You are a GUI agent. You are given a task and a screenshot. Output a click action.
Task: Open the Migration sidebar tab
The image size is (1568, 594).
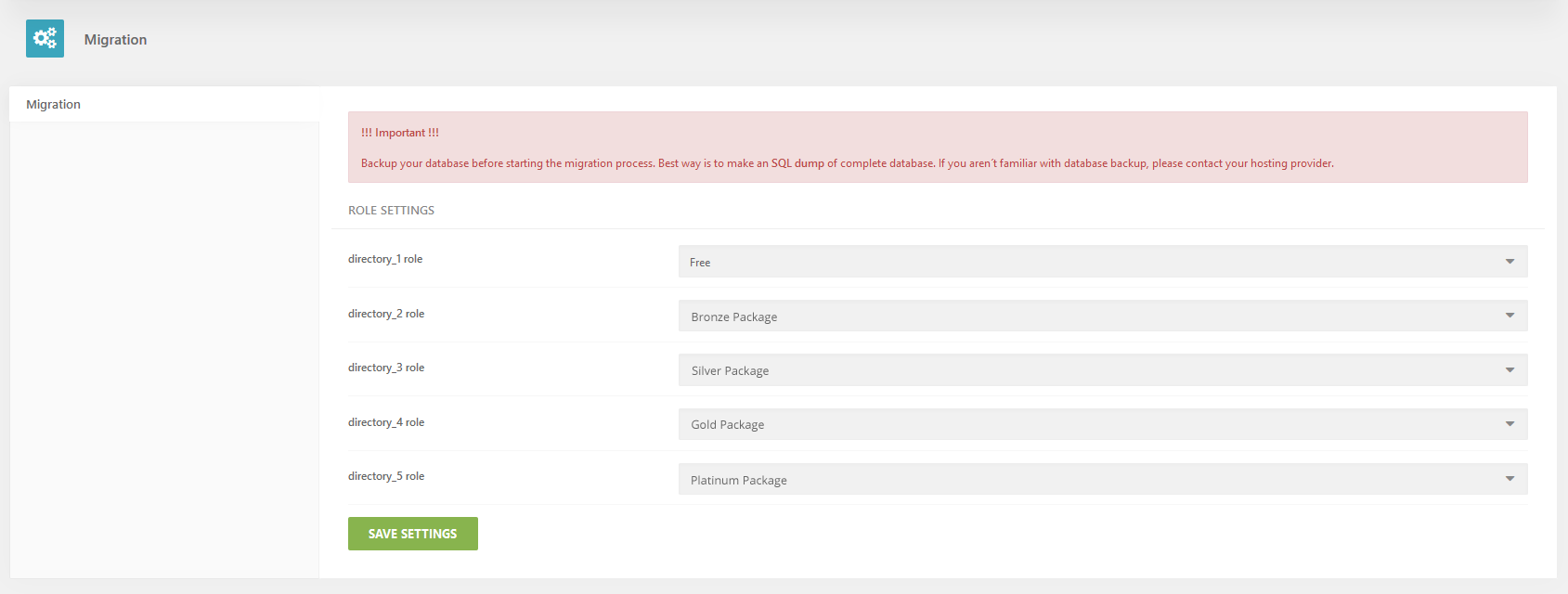tap(164, 104)
